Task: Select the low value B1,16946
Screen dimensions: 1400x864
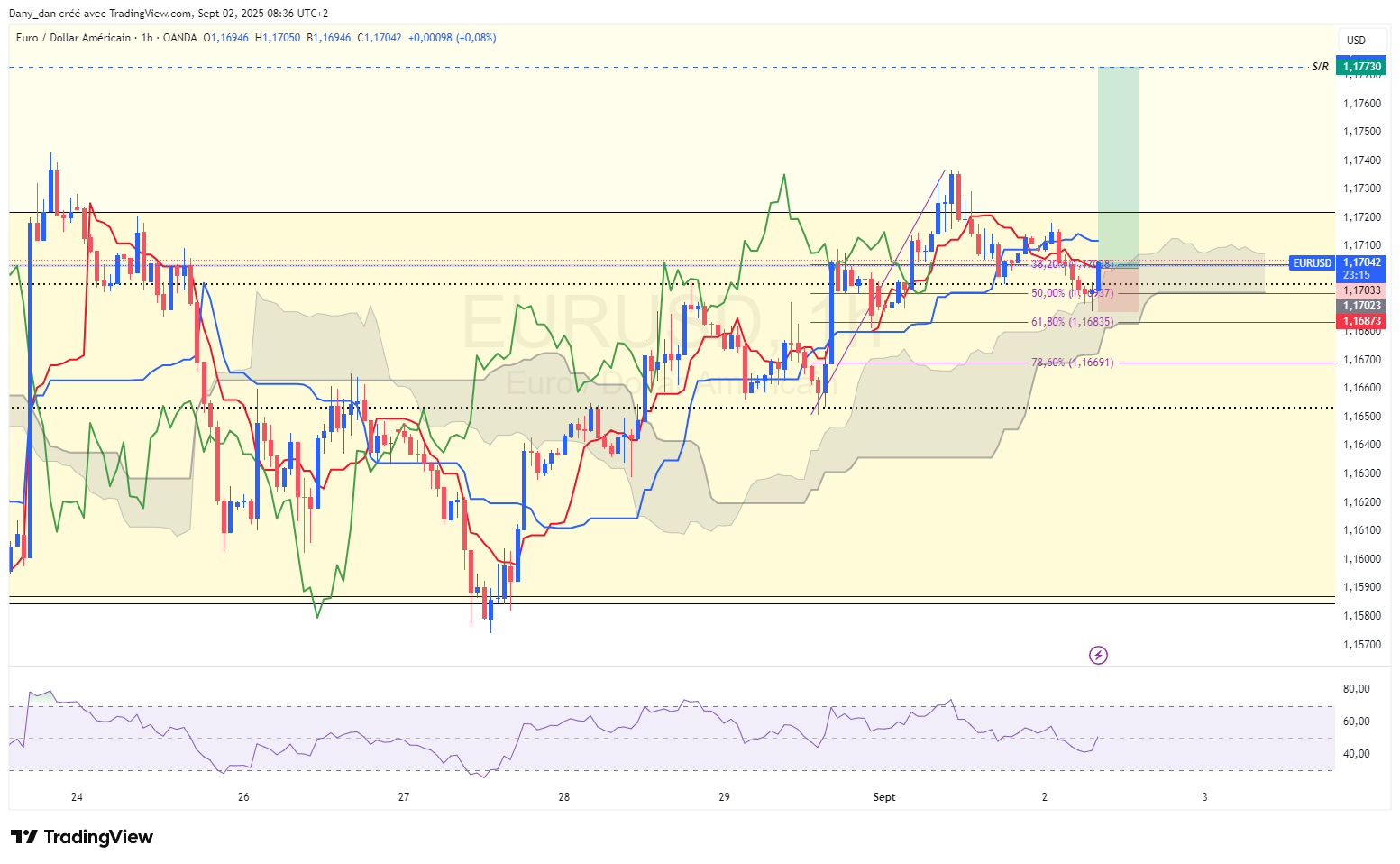Action: tap(329, 38)
